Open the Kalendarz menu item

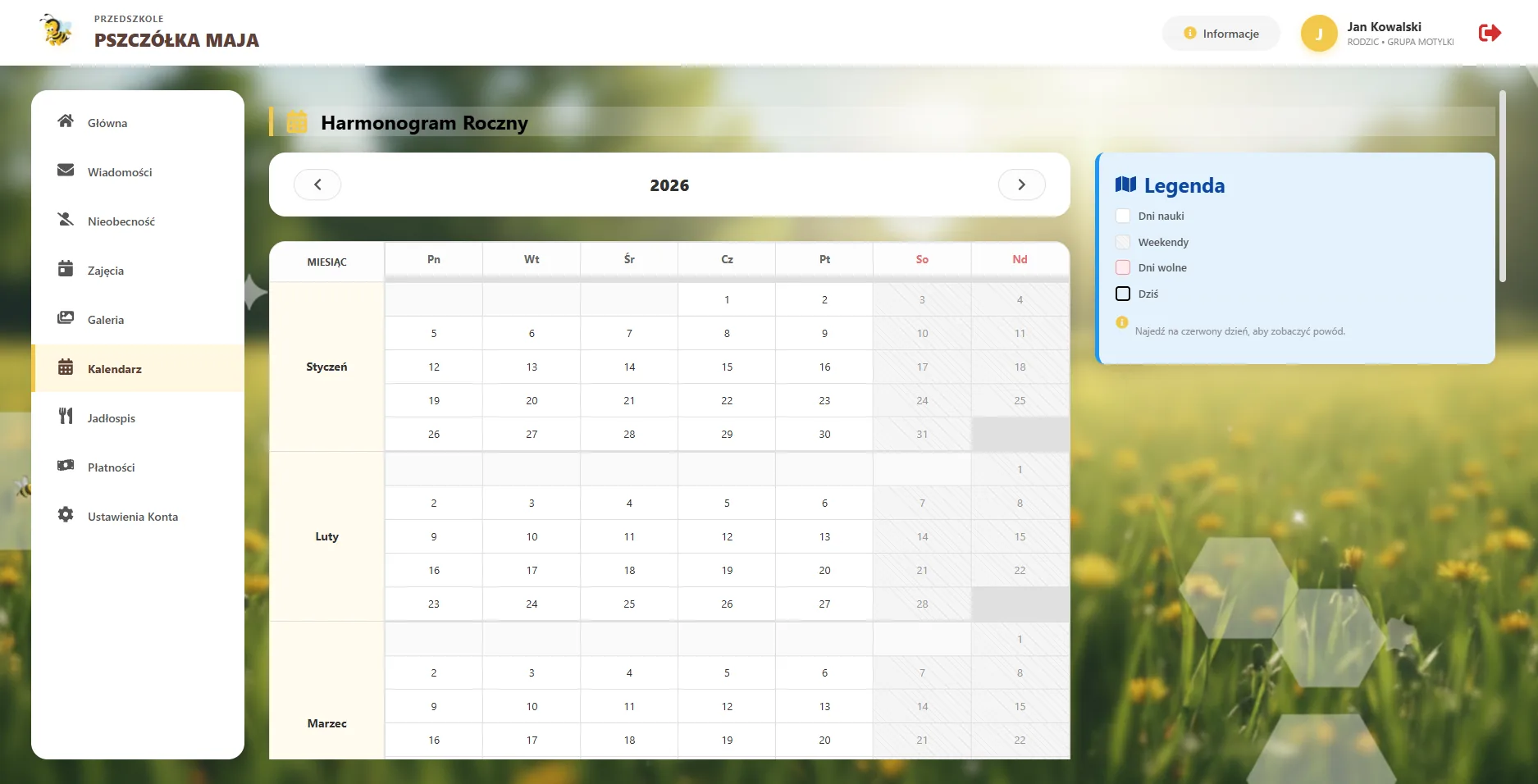click(x=138, y=368)
